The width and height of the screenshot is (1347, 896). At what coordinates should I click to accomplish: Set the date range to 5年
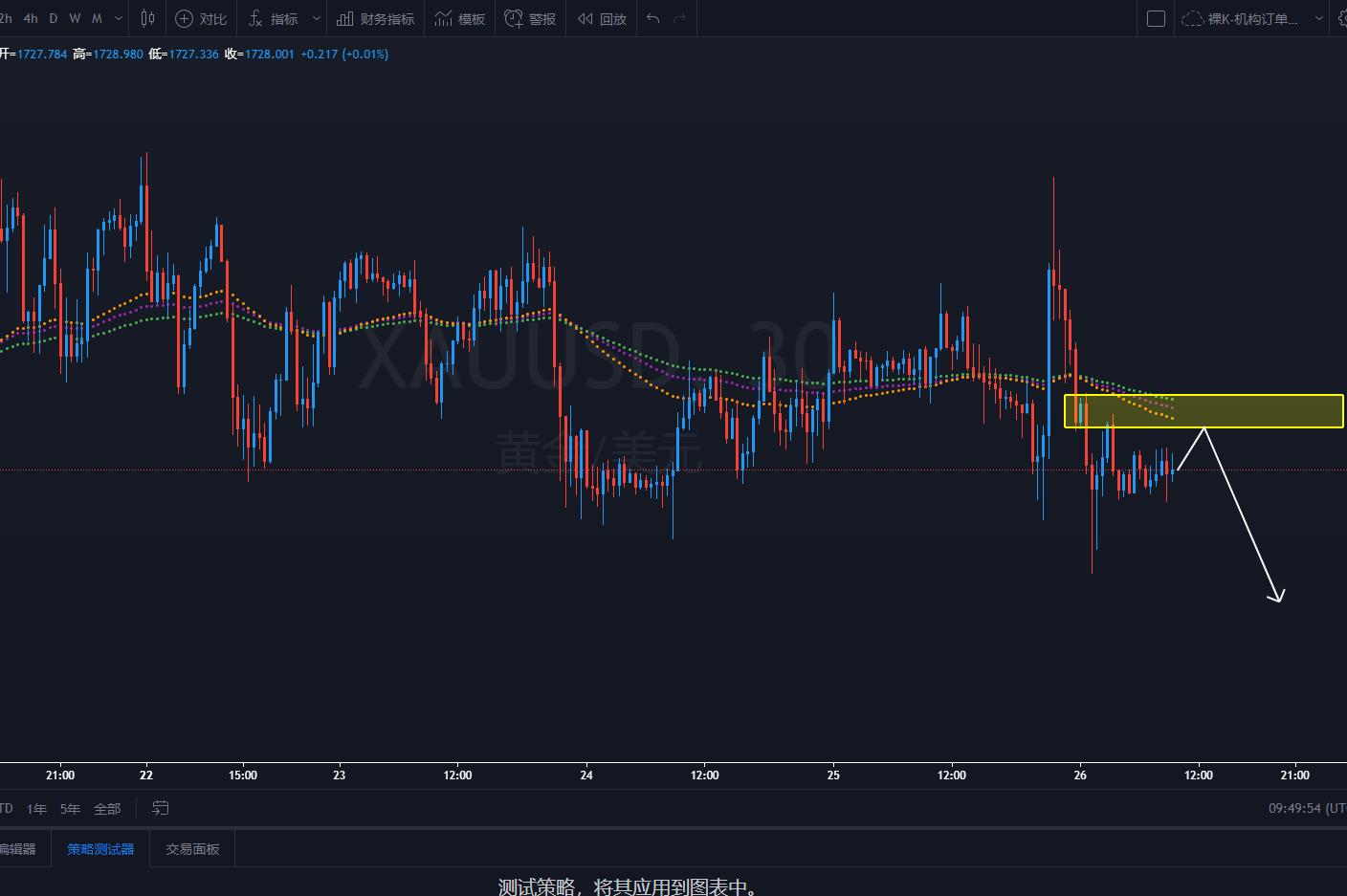click(x=70, y=809)
